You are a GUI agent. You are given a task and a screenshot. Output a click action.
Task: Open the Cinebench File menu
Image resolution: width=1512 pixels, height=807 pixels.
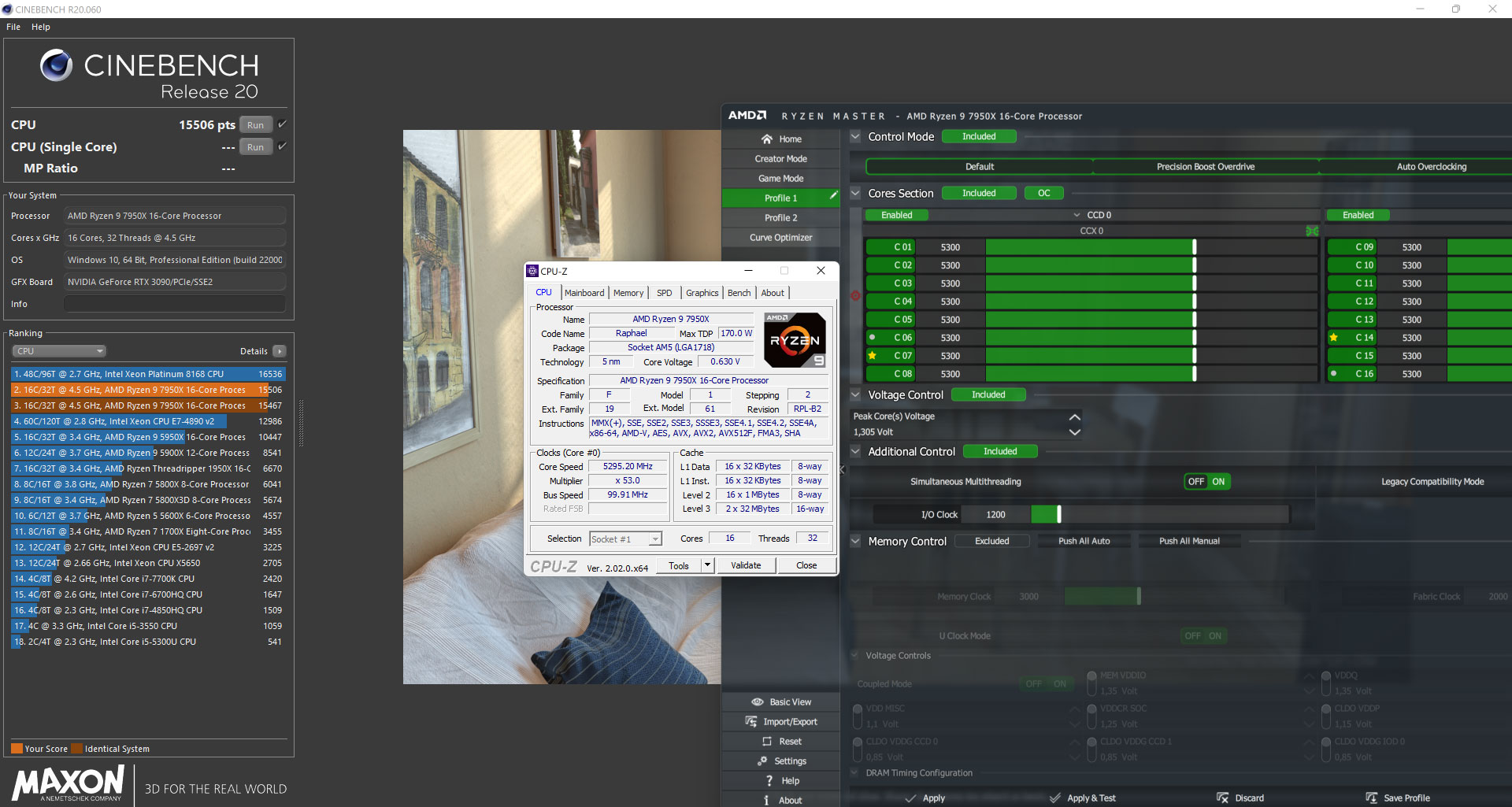[13, 27]
